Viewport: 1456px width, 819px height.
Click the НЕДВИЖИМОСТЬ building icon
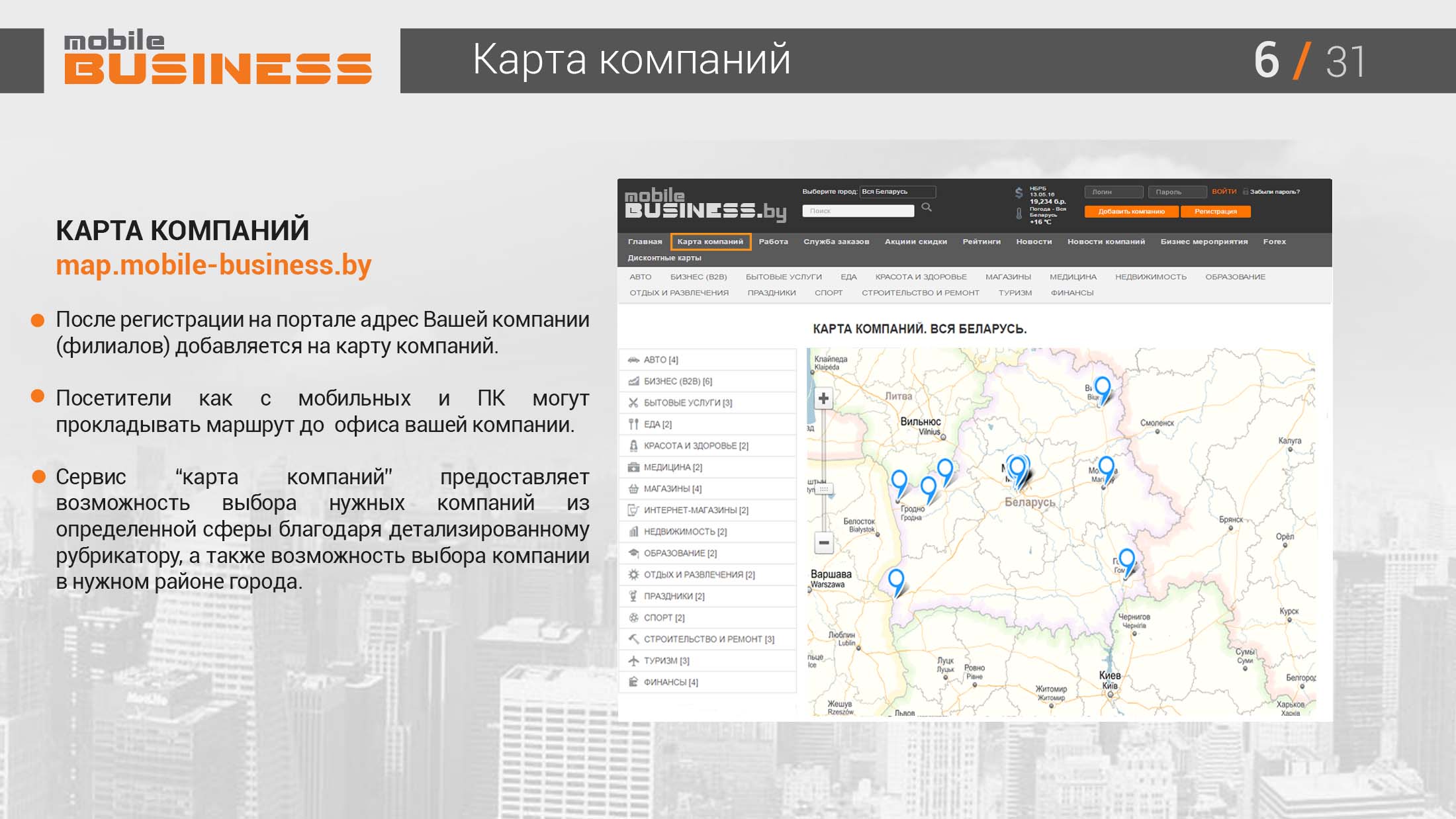coord(633,532)
